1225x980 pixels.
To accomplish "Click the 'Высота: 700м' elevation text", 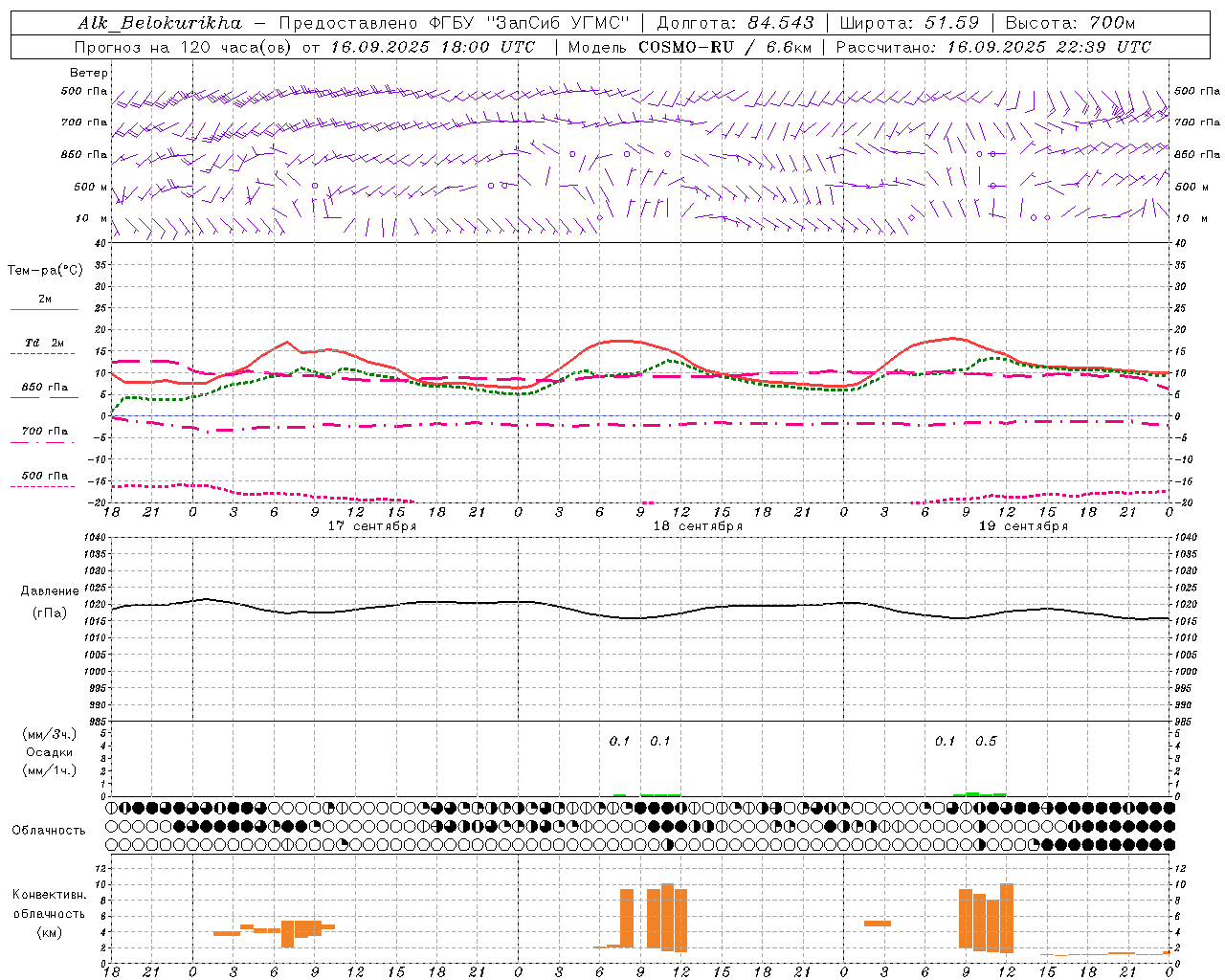I will tap(1070, 23).
